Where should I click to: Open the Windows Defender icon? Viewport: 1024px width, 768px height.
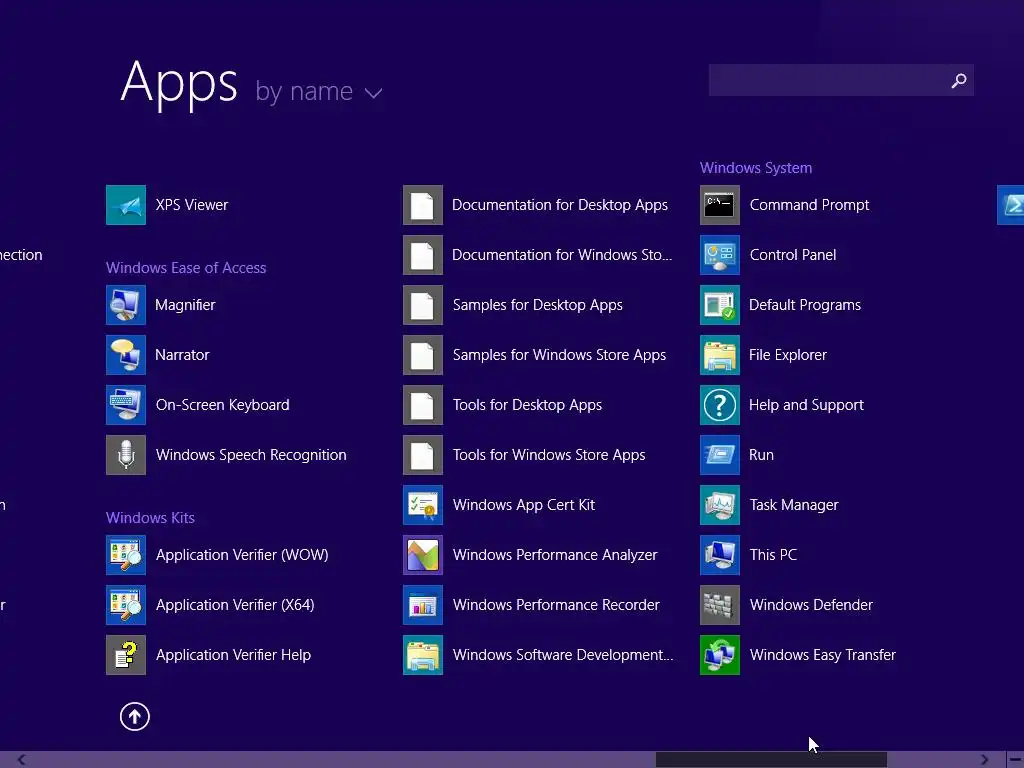tap(720, 605)
